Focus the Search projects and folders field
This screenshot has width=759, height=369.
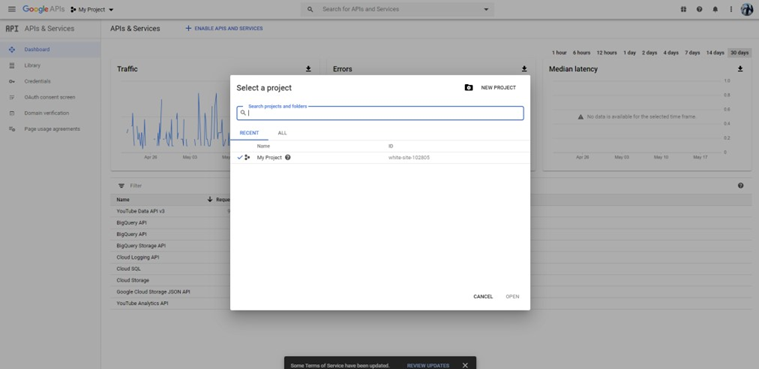pyautogui.click(x=380, y=113)
